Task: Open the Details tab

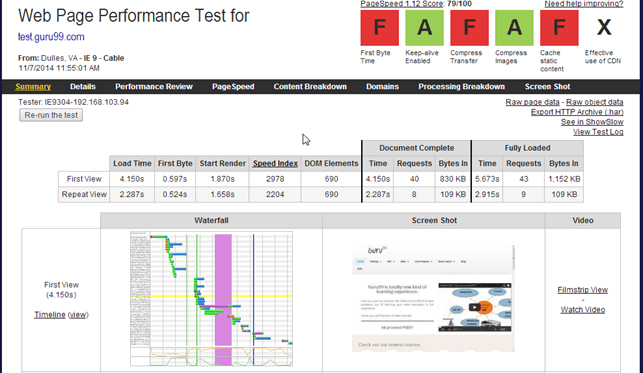Action: pyautogui.click(x=82, y=86)
